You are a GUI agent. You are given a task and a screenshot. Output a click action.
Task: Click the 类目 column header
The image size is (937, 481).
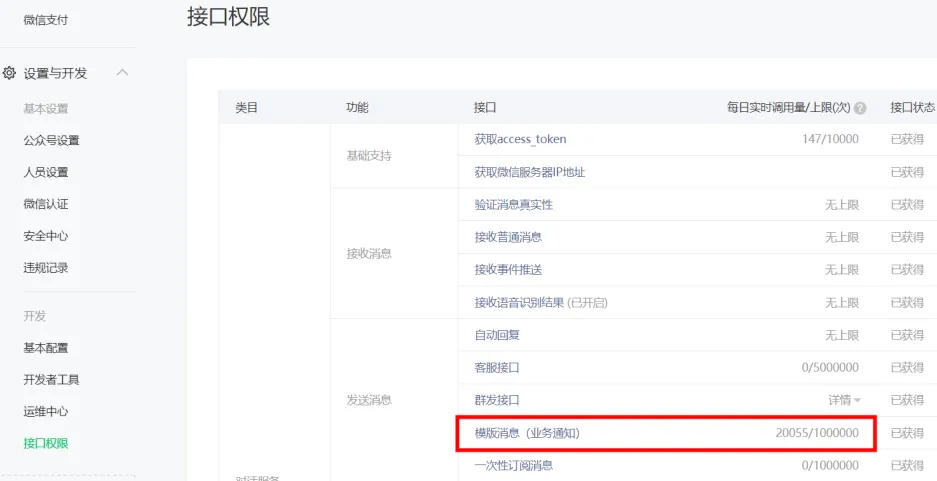tap(246, 108)
